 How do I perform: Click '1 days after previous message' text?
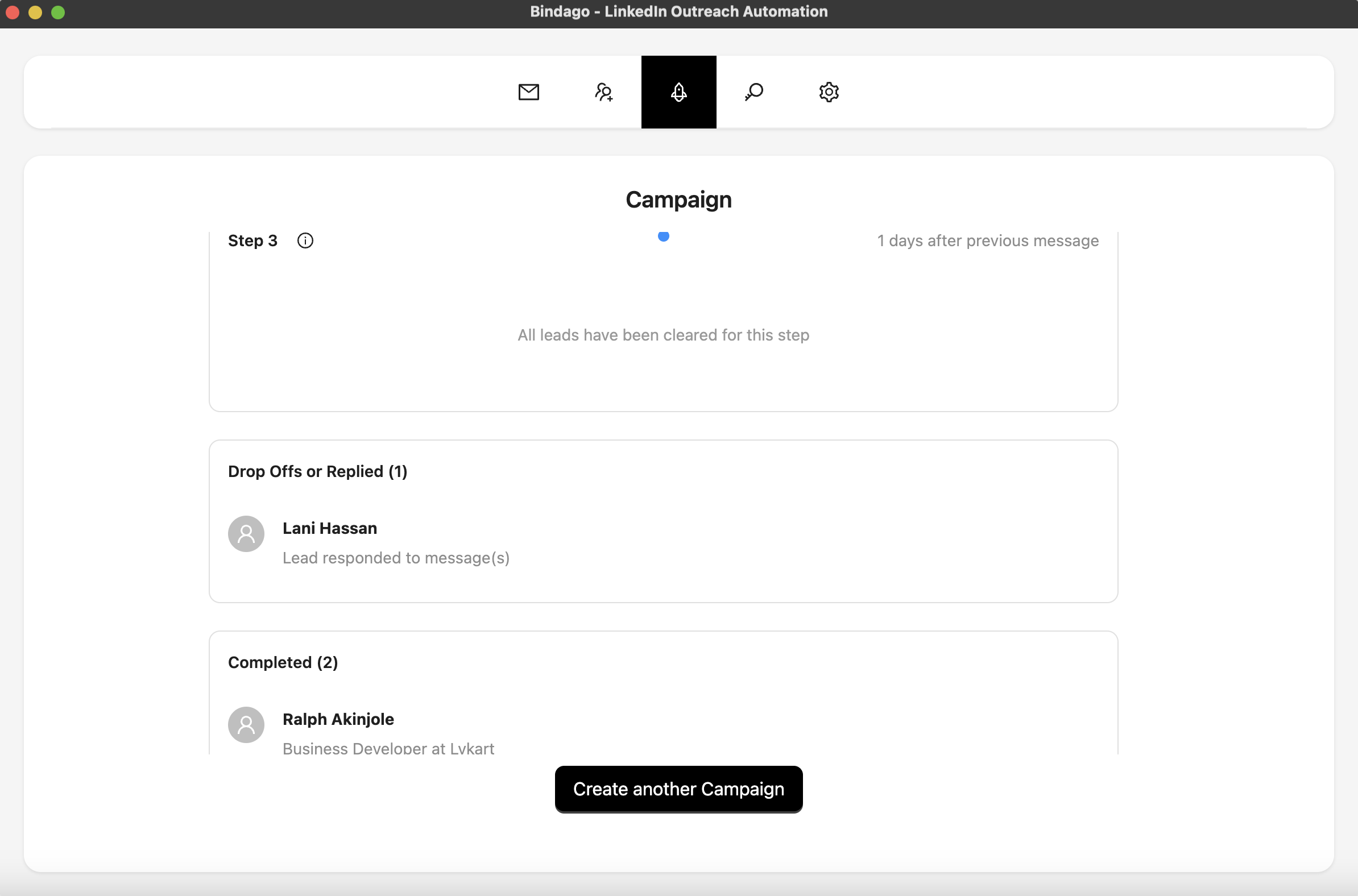988,240
